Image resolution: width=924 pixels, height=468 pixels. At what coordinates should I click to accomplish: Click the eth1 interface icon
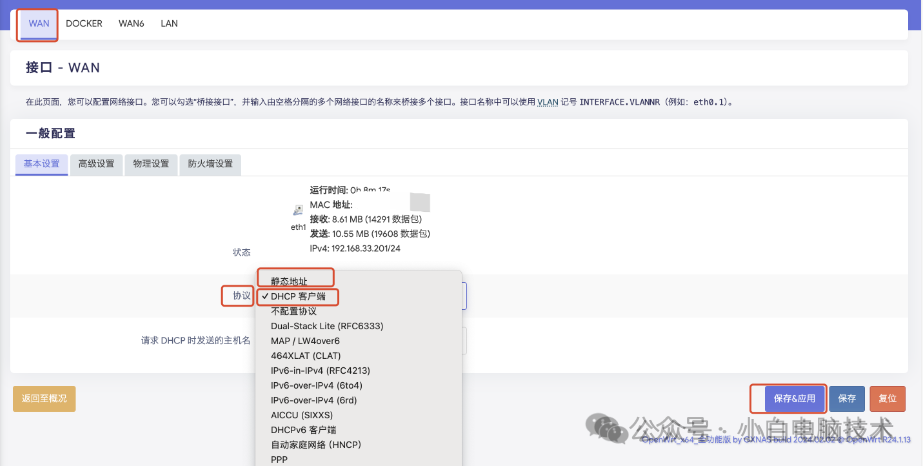(x=298, y=211)
